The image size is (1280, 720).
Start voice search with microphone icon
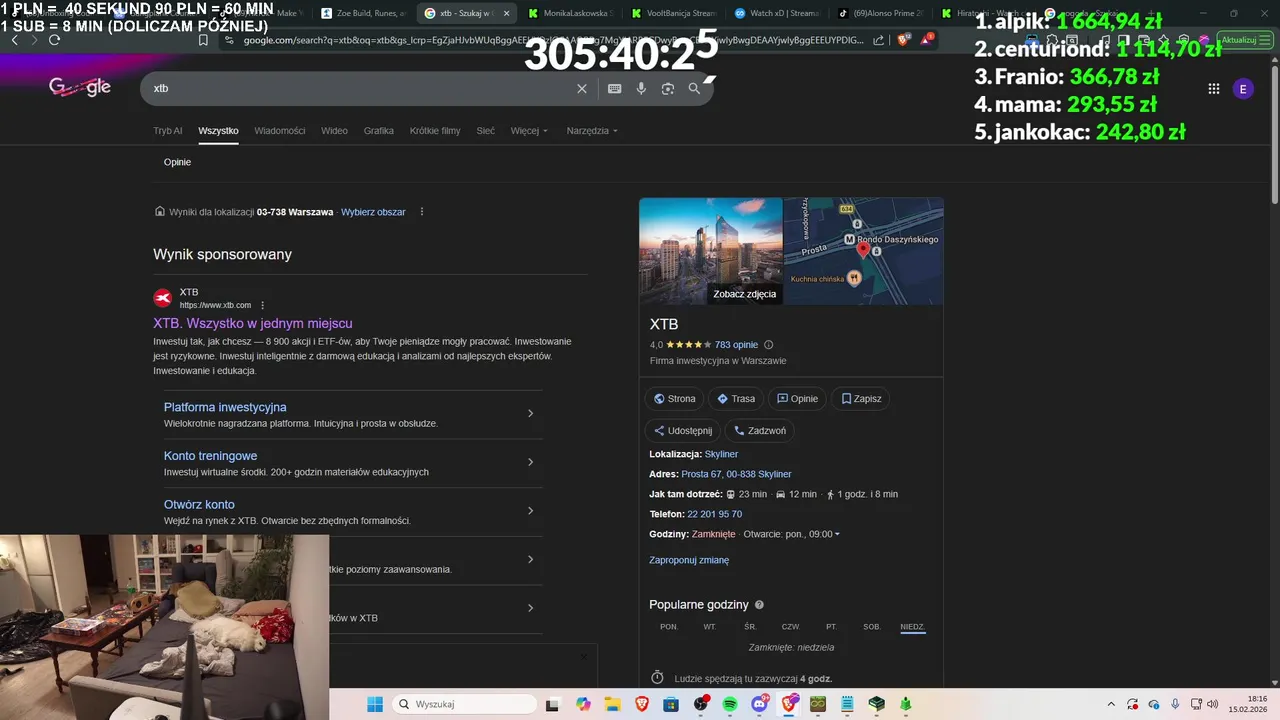641,88
